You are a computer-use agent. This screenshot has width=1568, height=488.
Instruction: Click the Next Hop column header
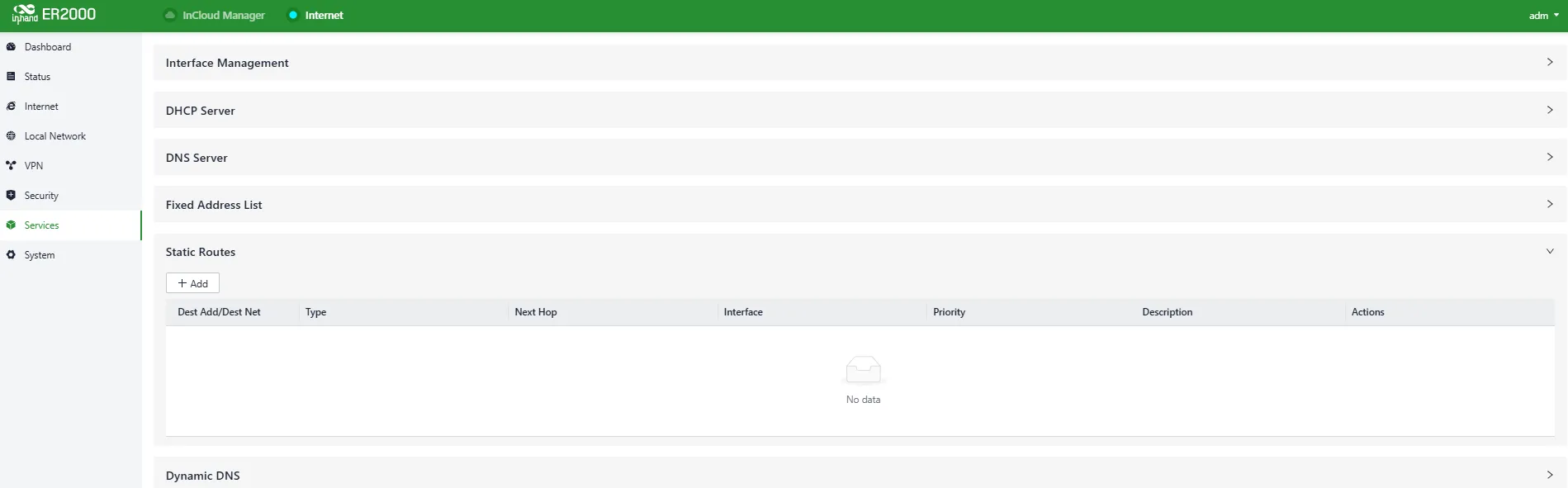(x=536, y=312)
